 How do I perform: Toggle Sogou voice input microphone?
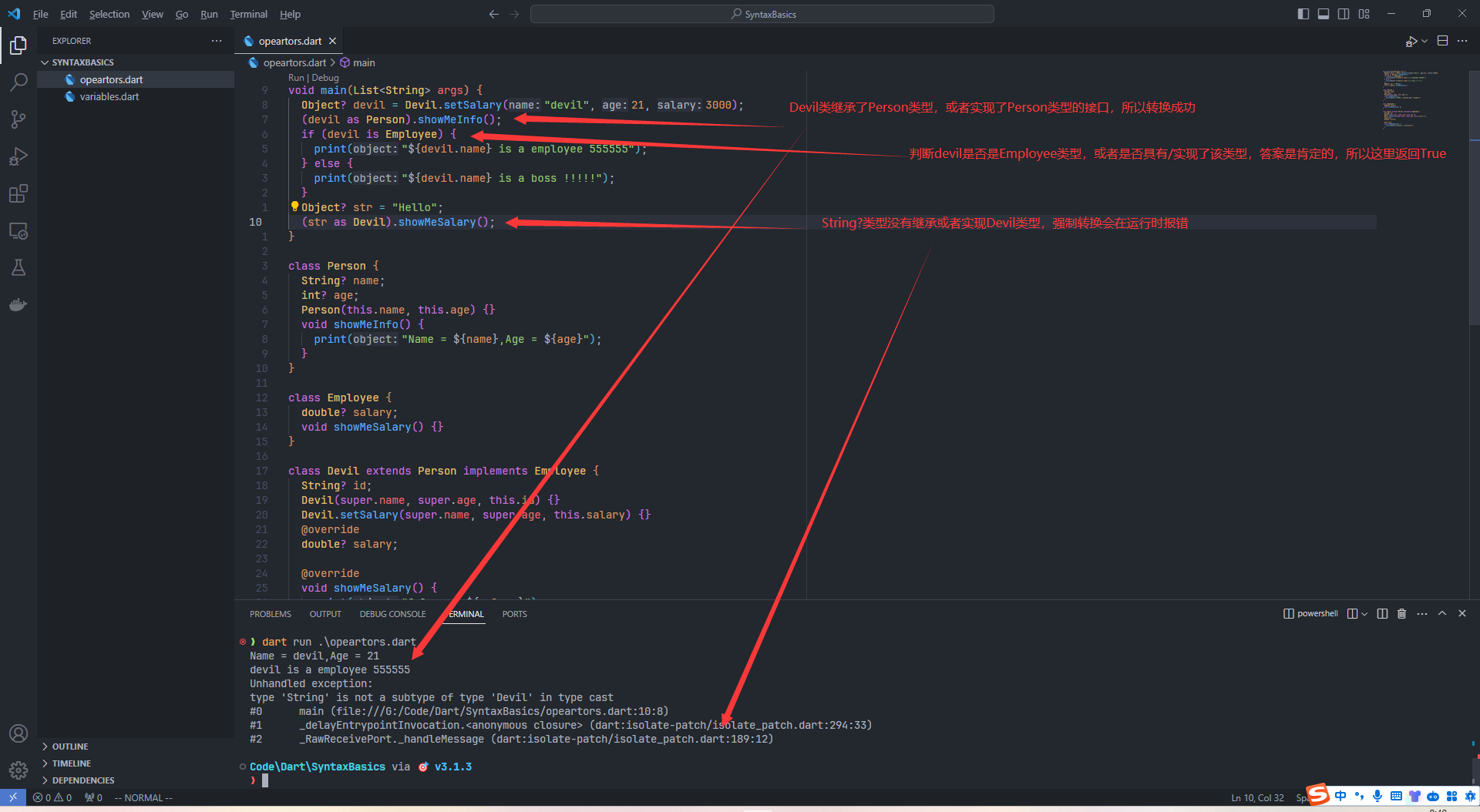(x=1377, y=796)
